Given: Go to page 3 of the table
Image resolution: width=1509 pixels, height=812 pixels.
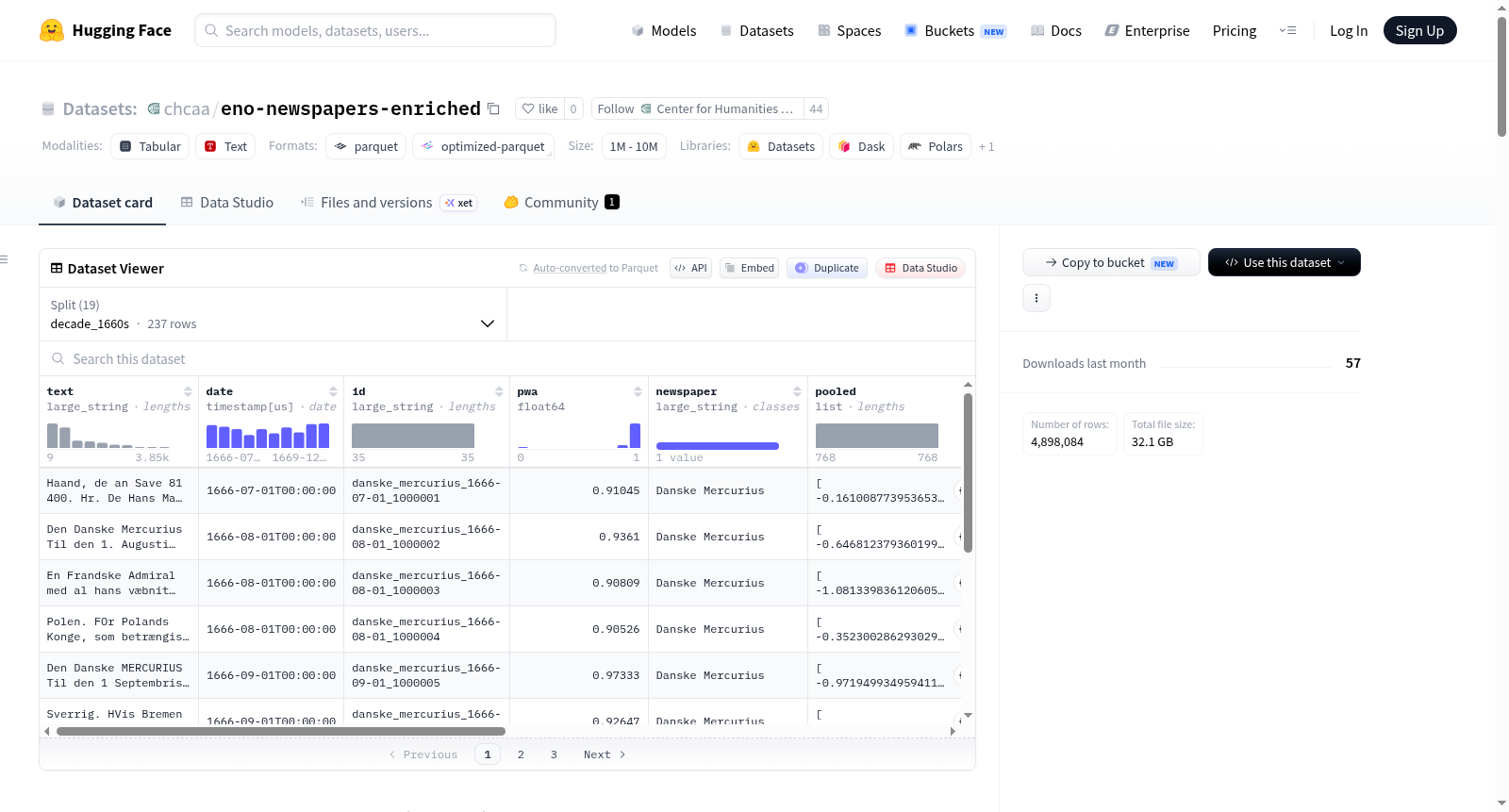Looking at the screenshot, I should pos(554,754).
